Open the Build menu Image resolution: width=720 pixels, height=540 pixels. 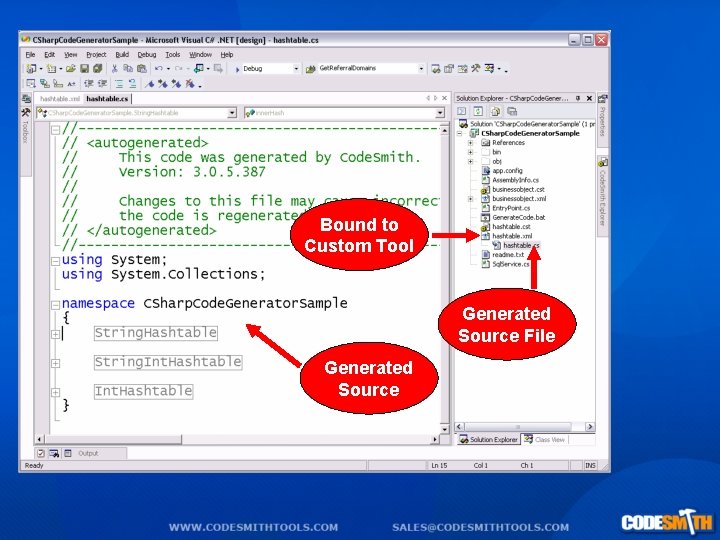(x=122, y=55)
